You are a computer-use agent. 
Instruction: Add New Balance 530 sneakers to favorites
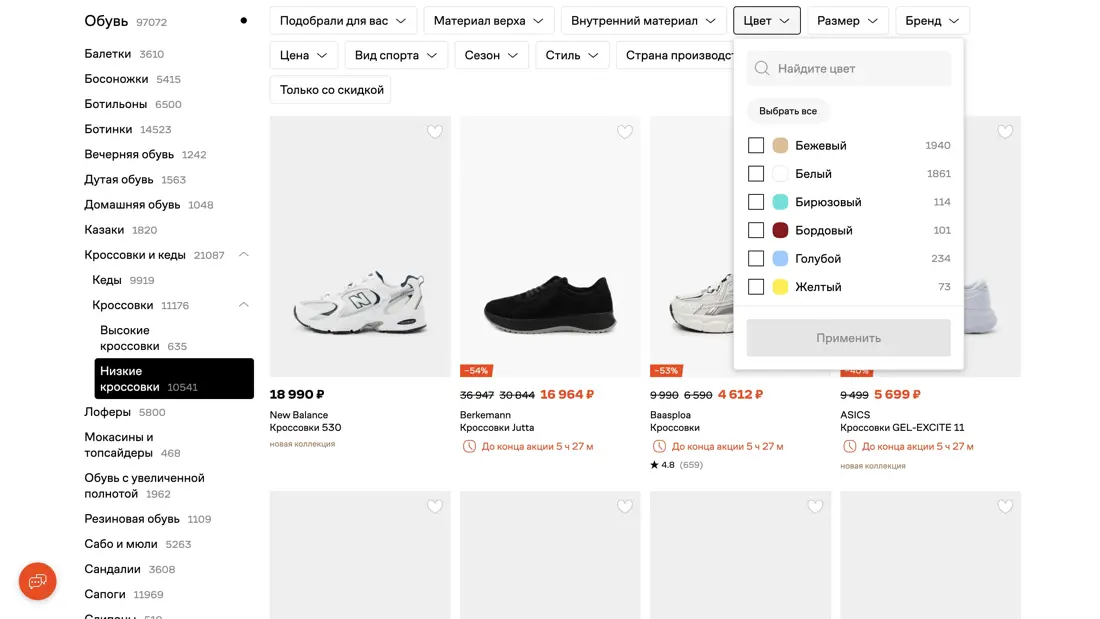point(435,132)
